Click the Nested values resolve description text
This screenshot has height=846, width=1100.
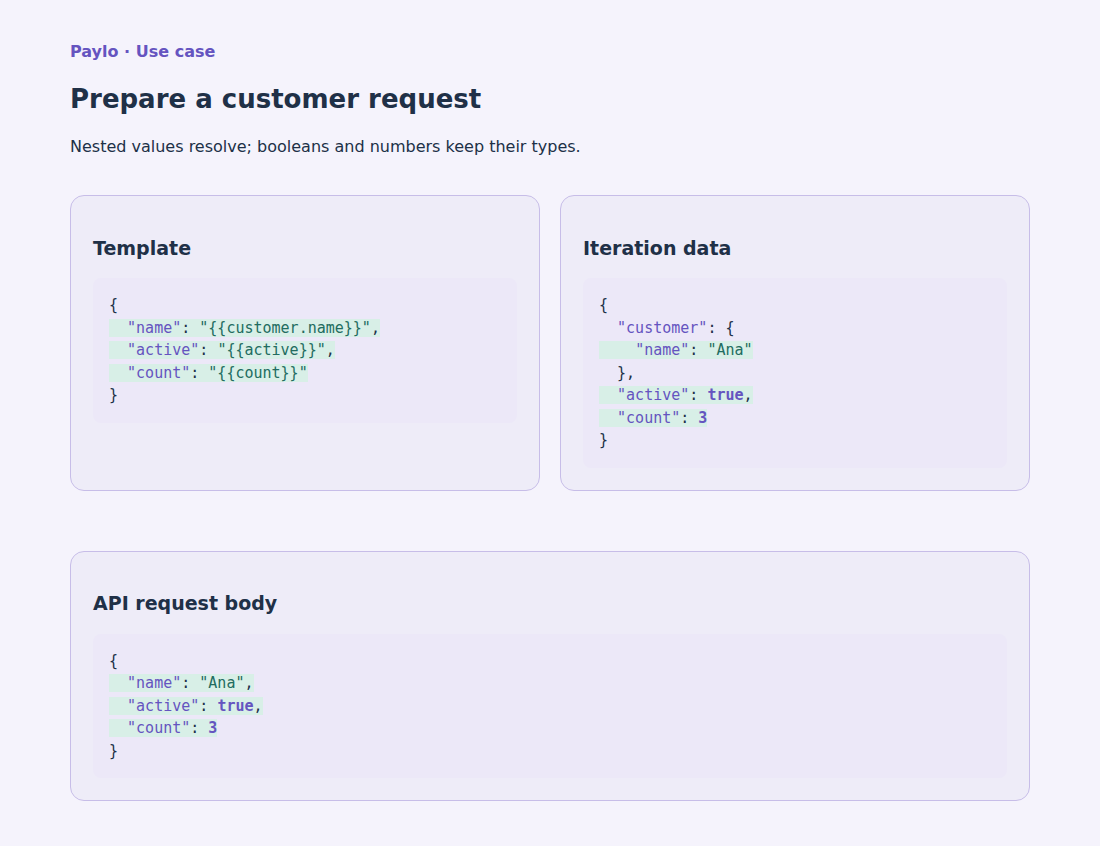pyautogui.click(x=325, y=147)
